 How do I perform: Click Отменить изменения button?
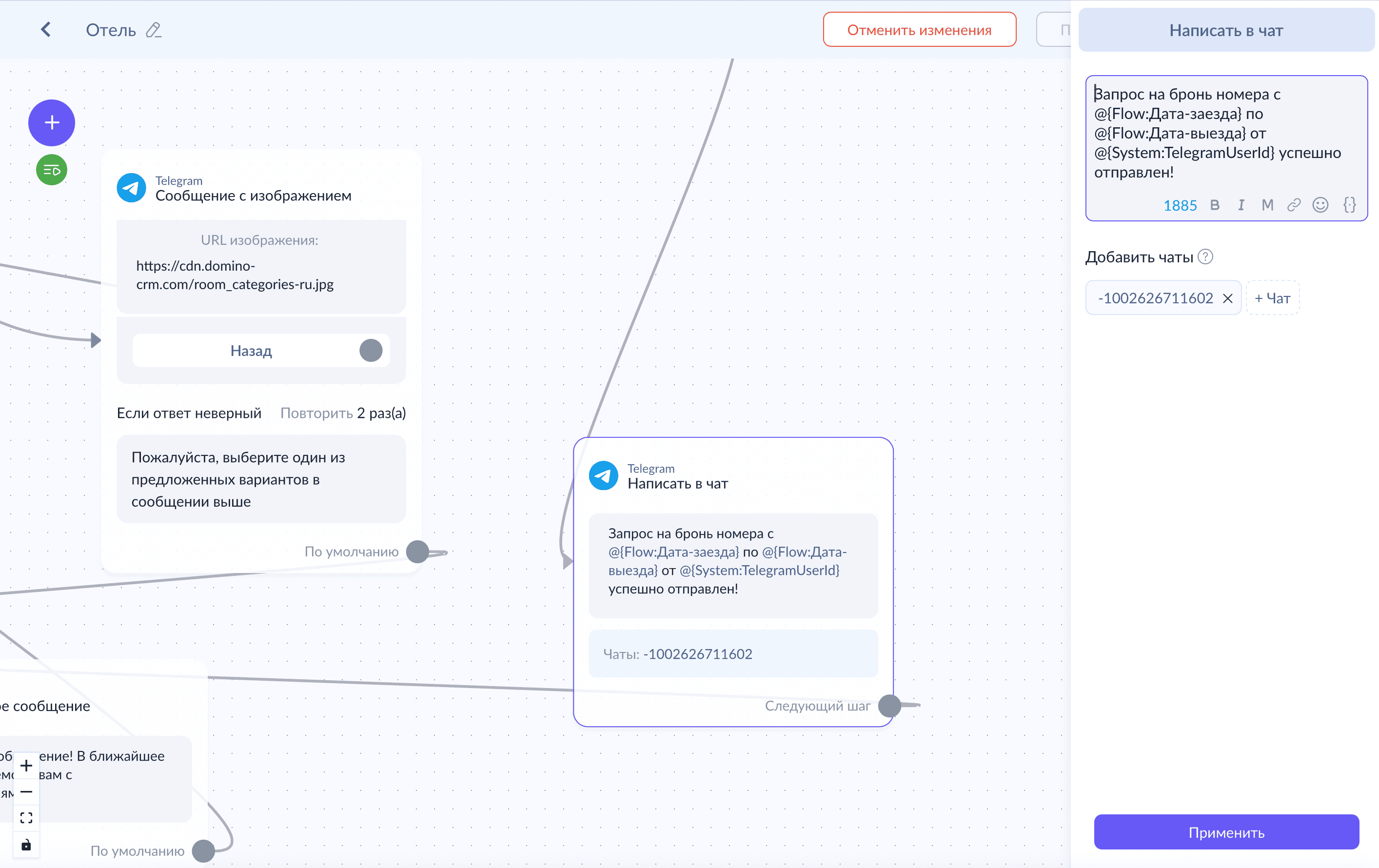click(920, 30)
